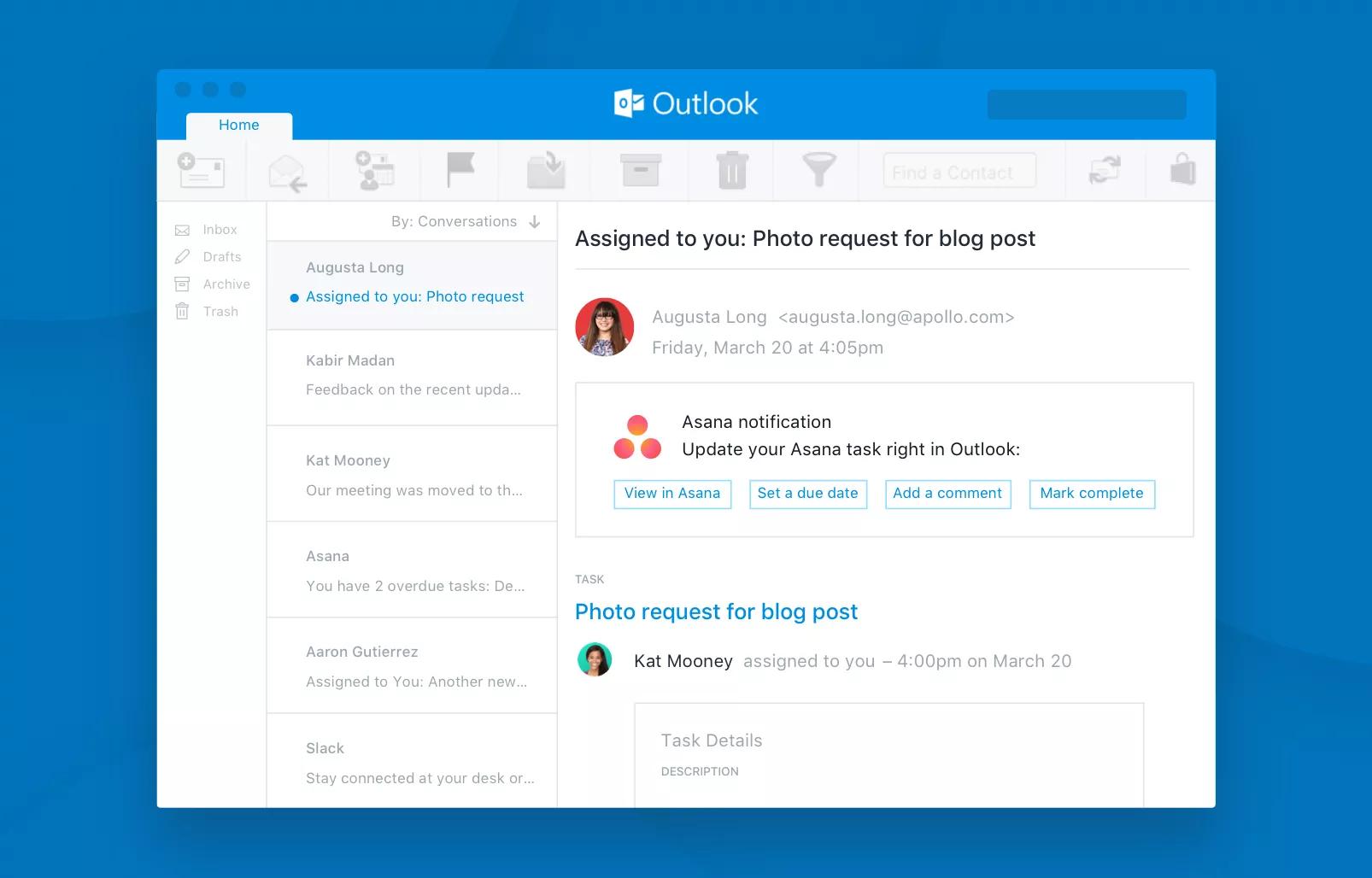
Task: Click the Reply envelope icon
Action: click(x=288, y=173)
